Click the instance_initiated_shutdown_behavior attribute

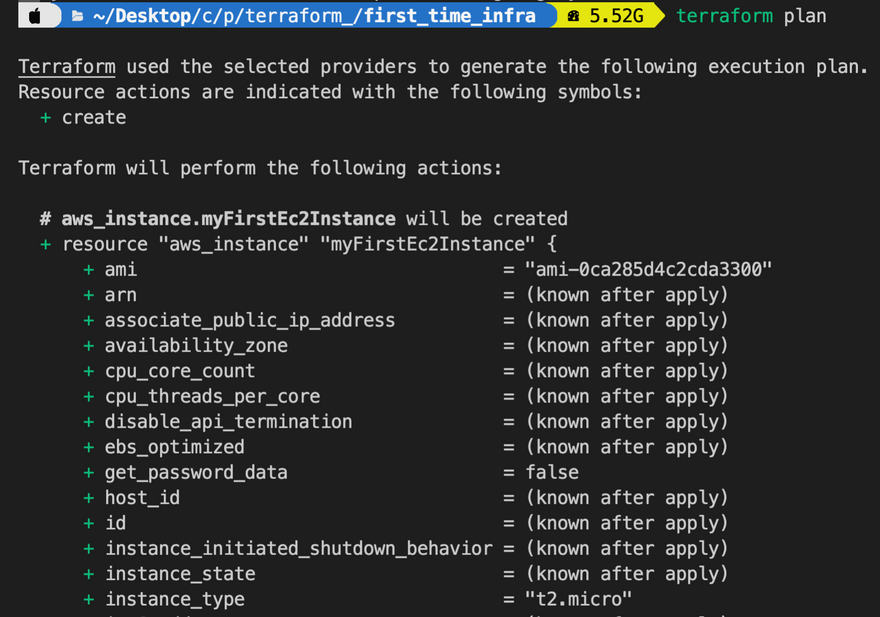299,548
